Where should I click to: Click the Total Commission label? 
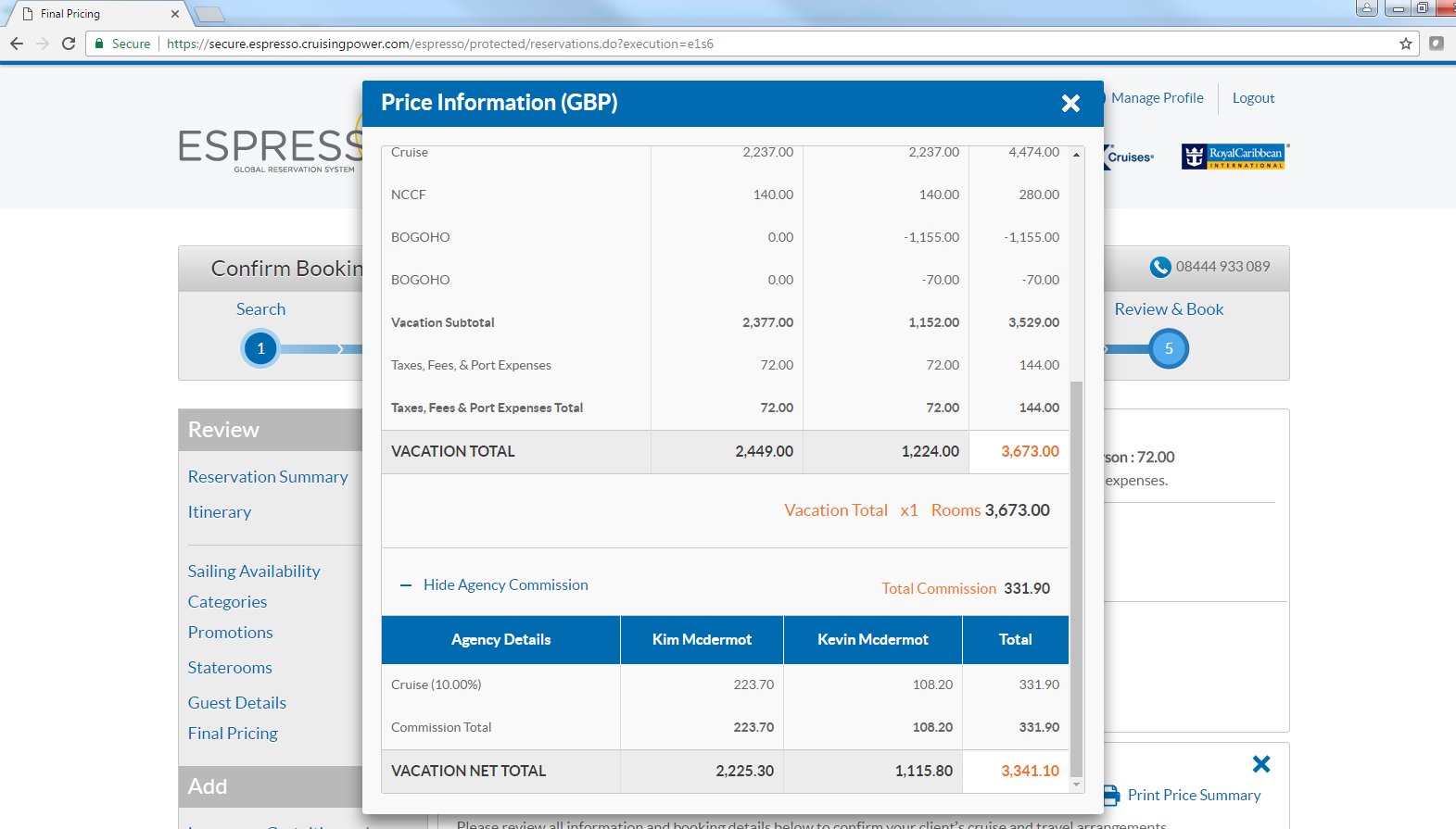pos(939,589)
